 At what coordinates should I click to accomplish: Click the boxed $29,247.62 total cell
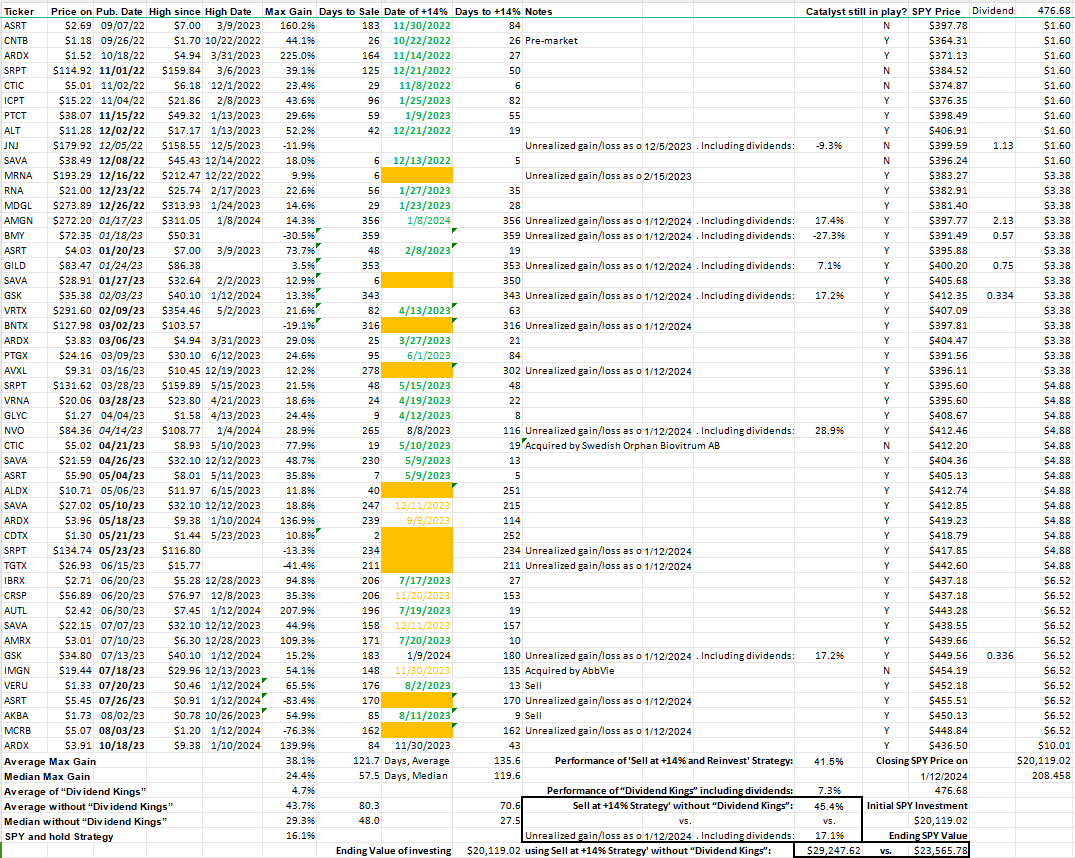pos(830,850)
